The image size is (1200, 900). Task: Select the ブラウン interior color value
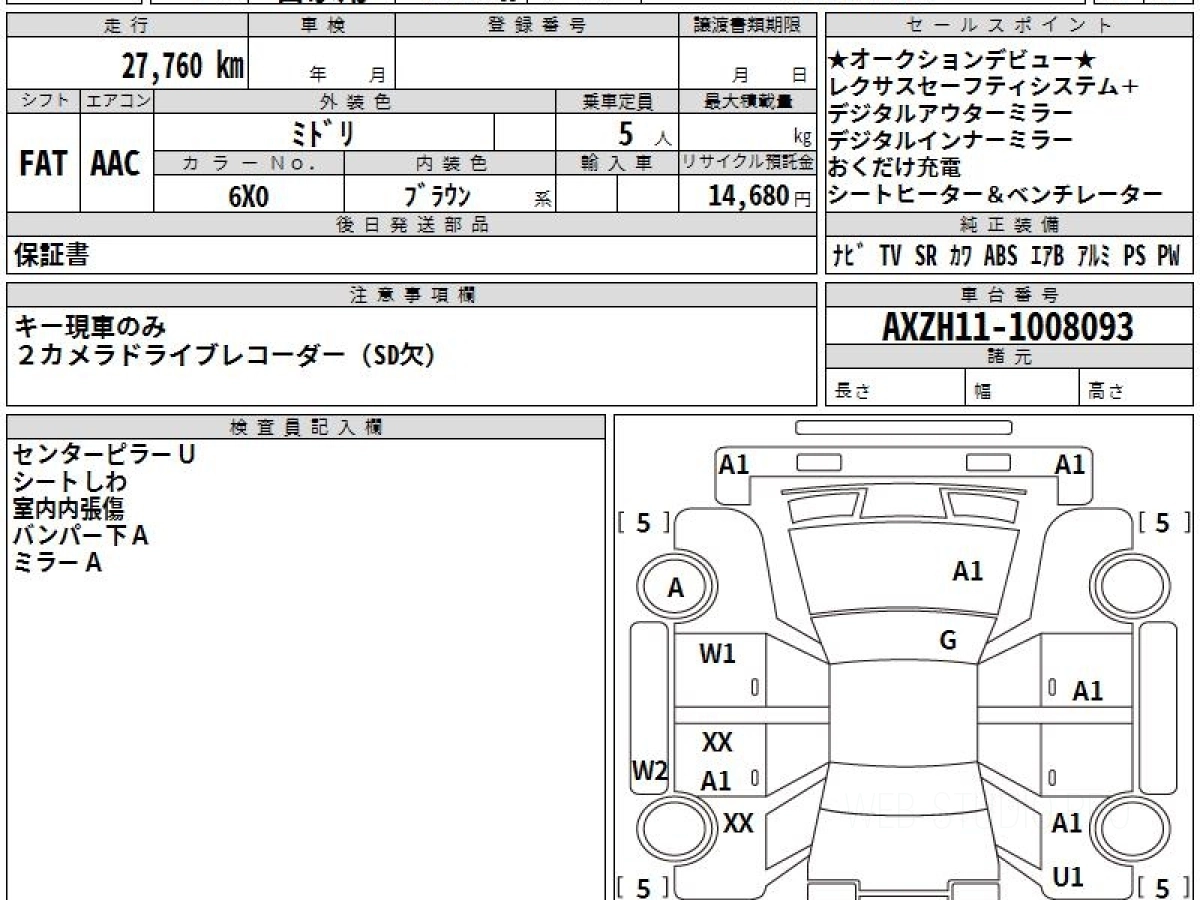coord(437,195)
